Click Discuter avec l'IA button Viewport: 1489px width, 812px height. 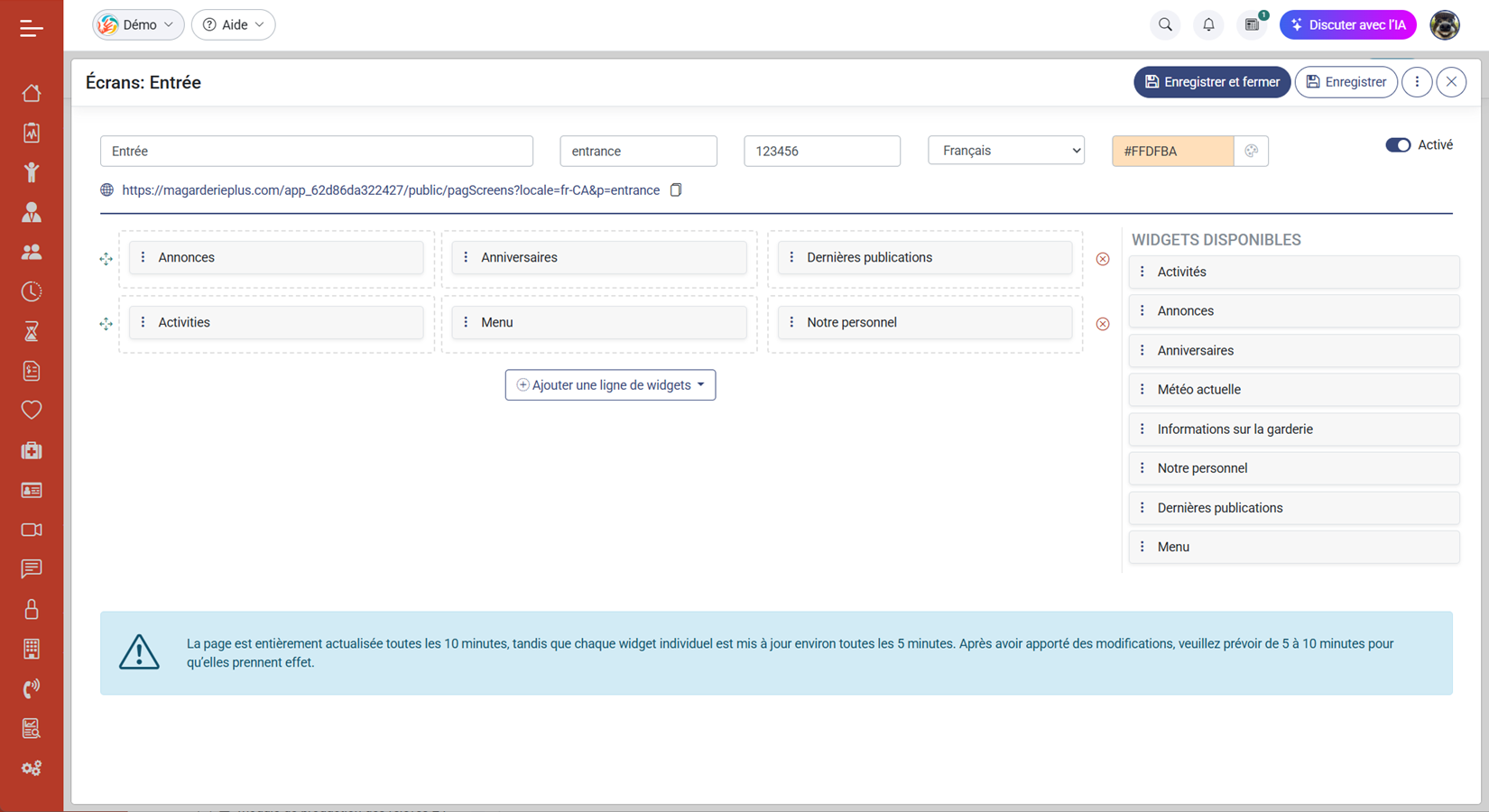1347,25
